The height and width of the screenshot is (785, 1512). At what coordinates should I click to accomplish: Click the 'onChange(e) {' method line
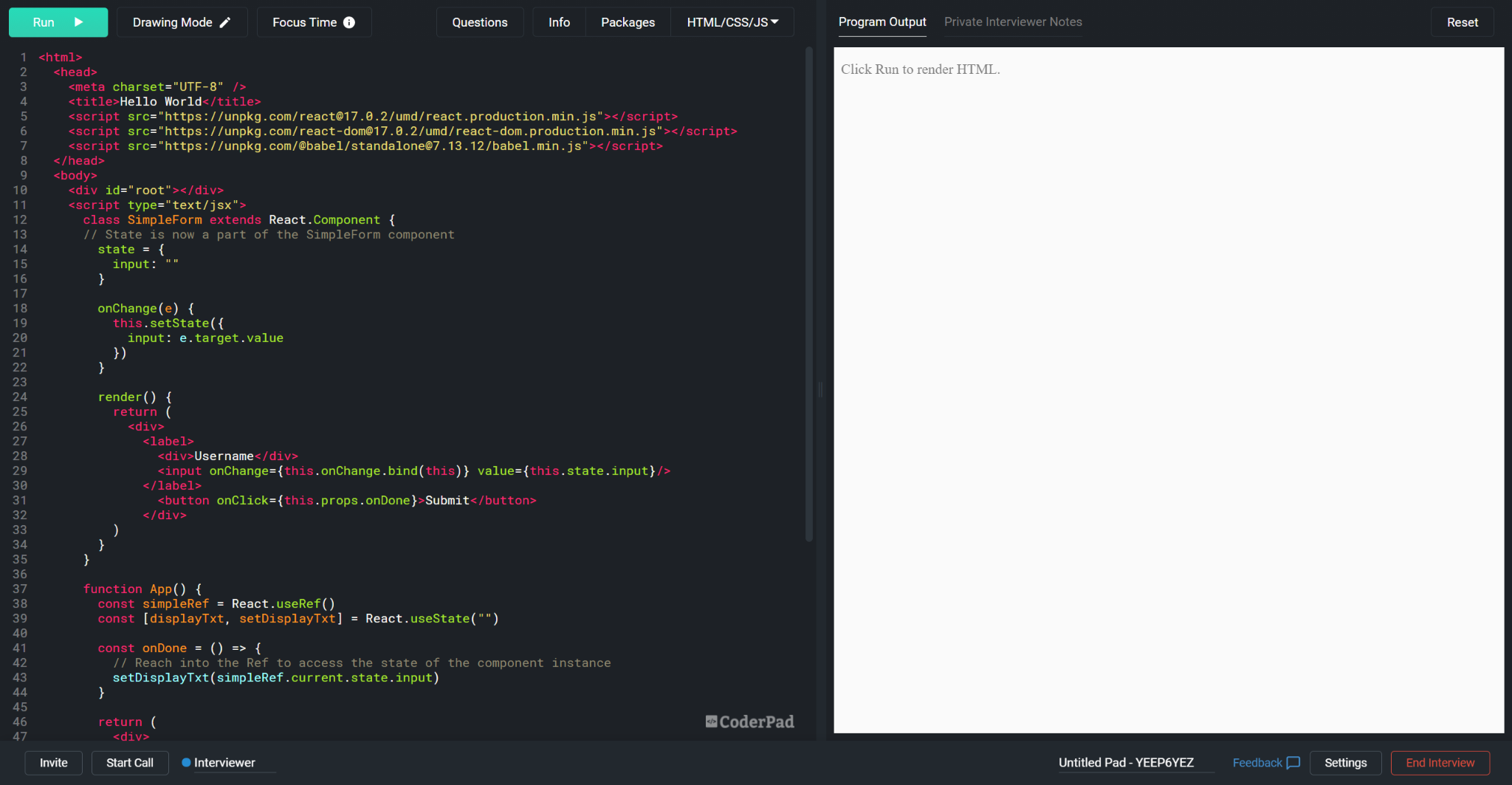click(146, 309)
